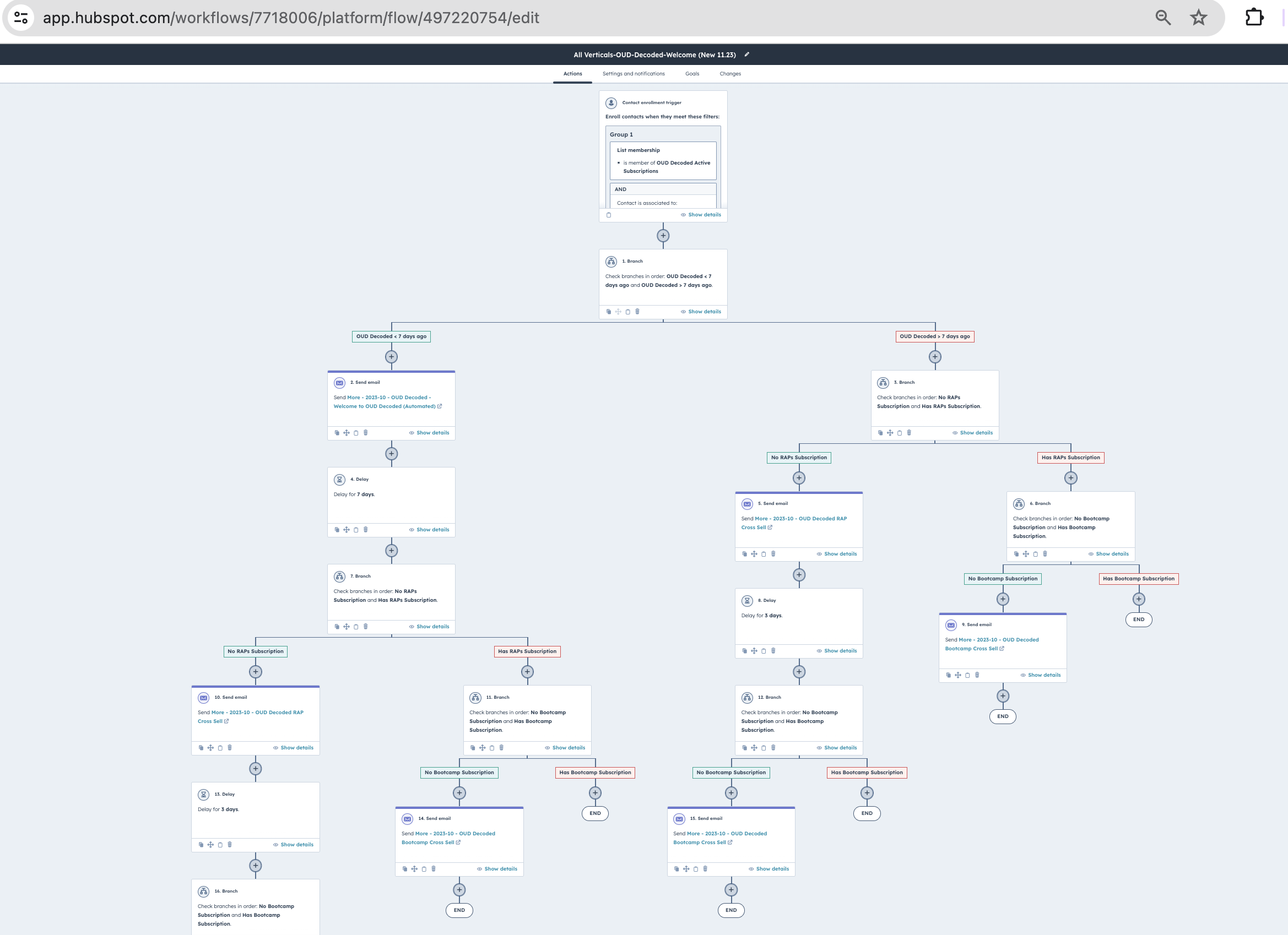
Task: Click the branch icon on "16. Branch"
Action: [x=203, y=891]
